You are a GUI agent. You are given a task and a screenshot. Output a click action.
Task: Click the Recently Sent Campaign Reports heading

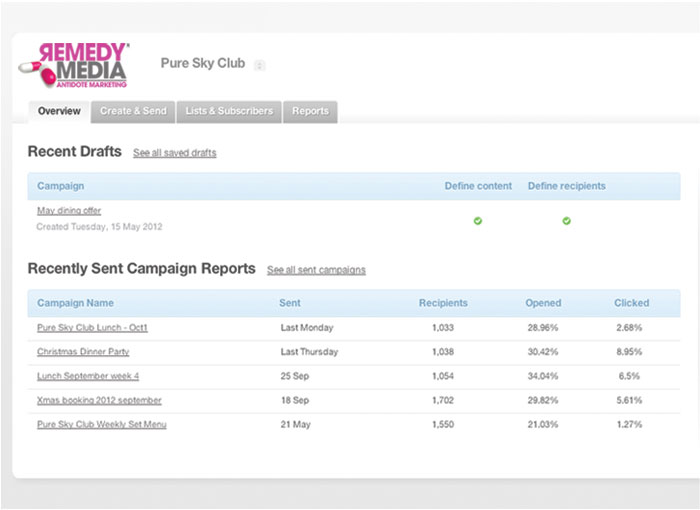(x=142, y=268)
